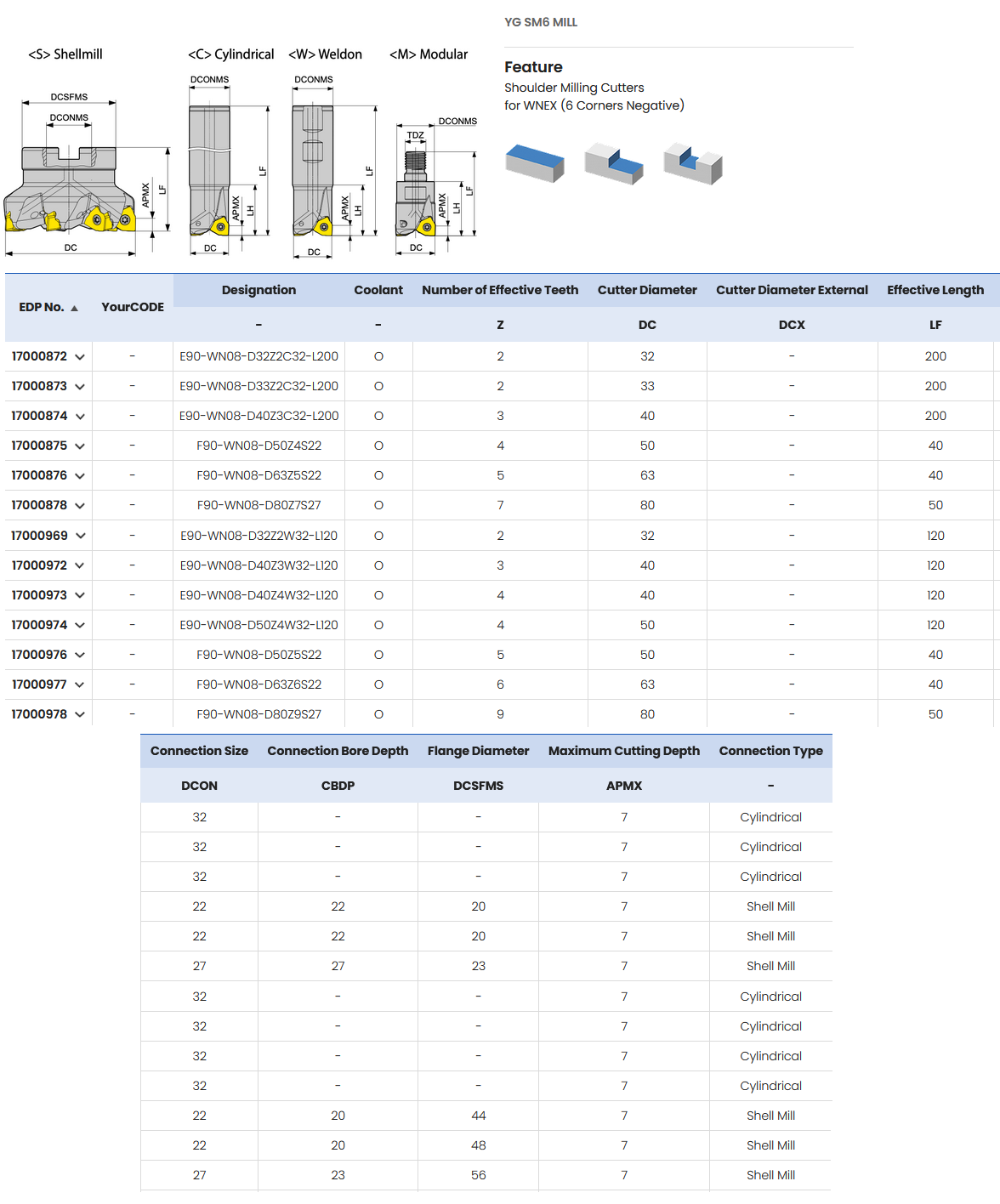This screenshot has width=1000, height=1204.
Task: Click the slot milling application icon
Action: (x=692, y=162)
